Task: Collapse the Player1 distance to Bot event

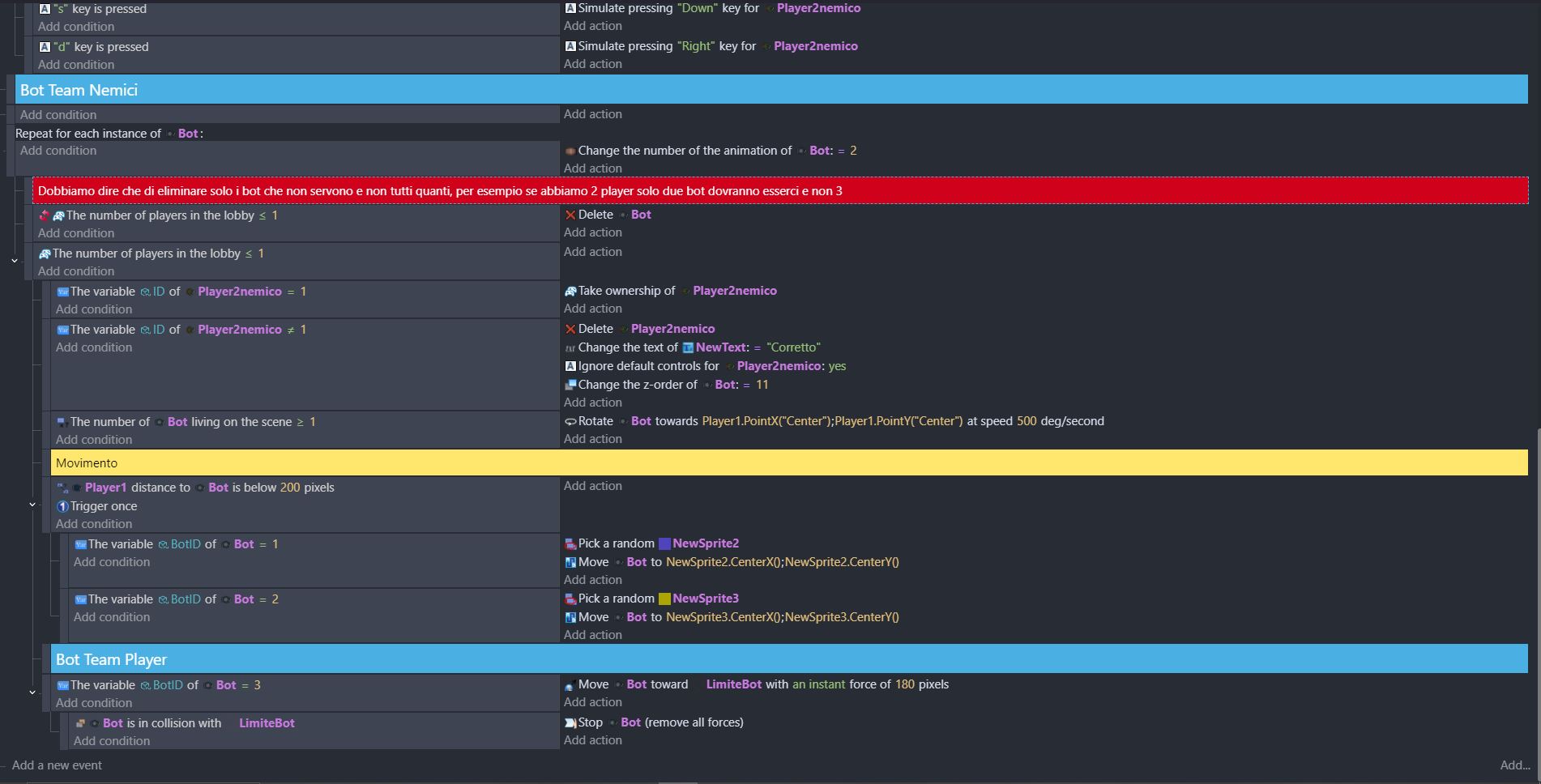Action: coord(32,505)
